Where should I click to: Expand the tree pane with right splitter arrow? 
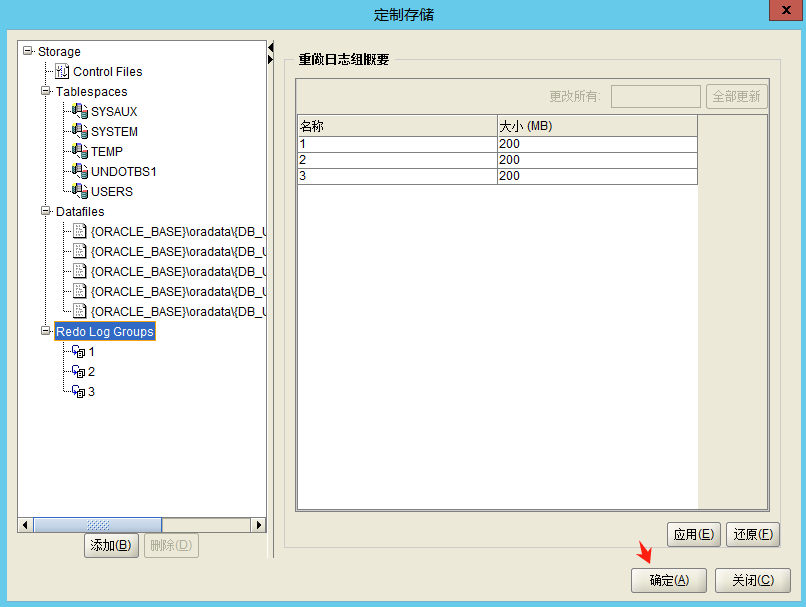270,60
